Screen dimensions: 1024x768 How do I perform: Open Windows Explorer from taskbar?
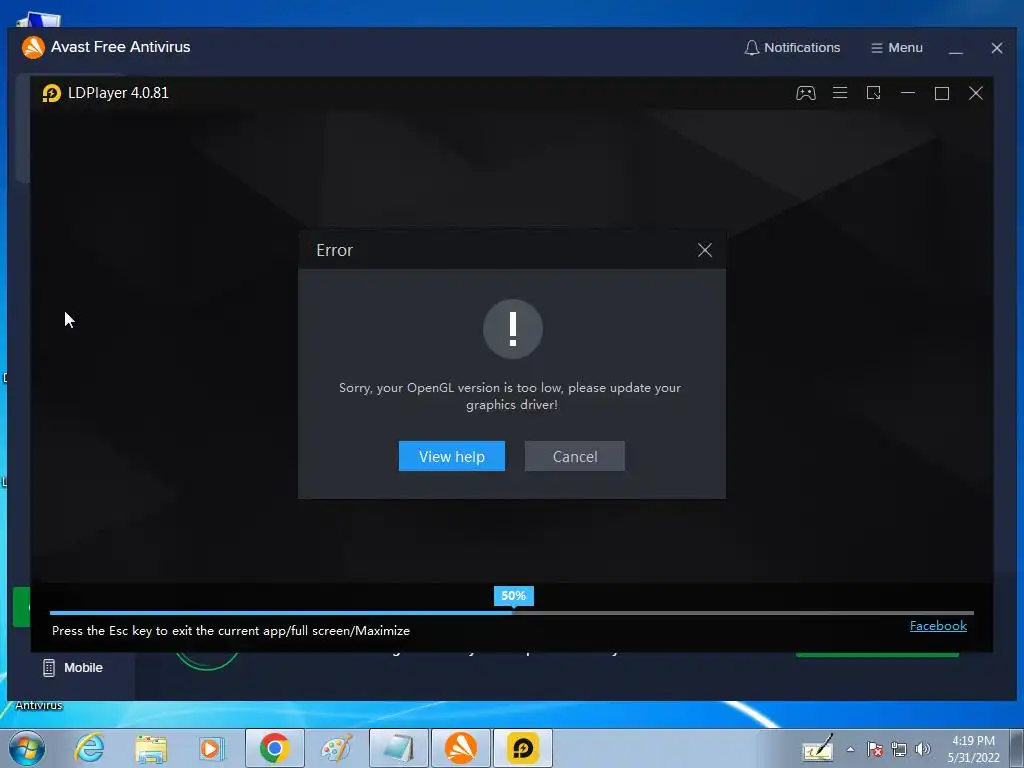(x=151, y=748)
